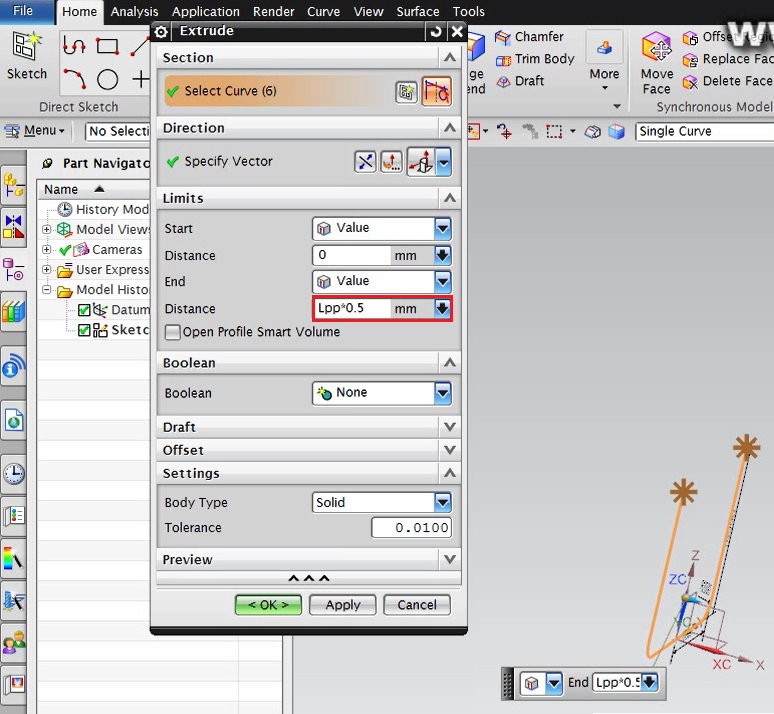Switch to the Curve tab
The width and height of the screenshot is (774, 714).
pyautogui.click(x=323, y=11)
